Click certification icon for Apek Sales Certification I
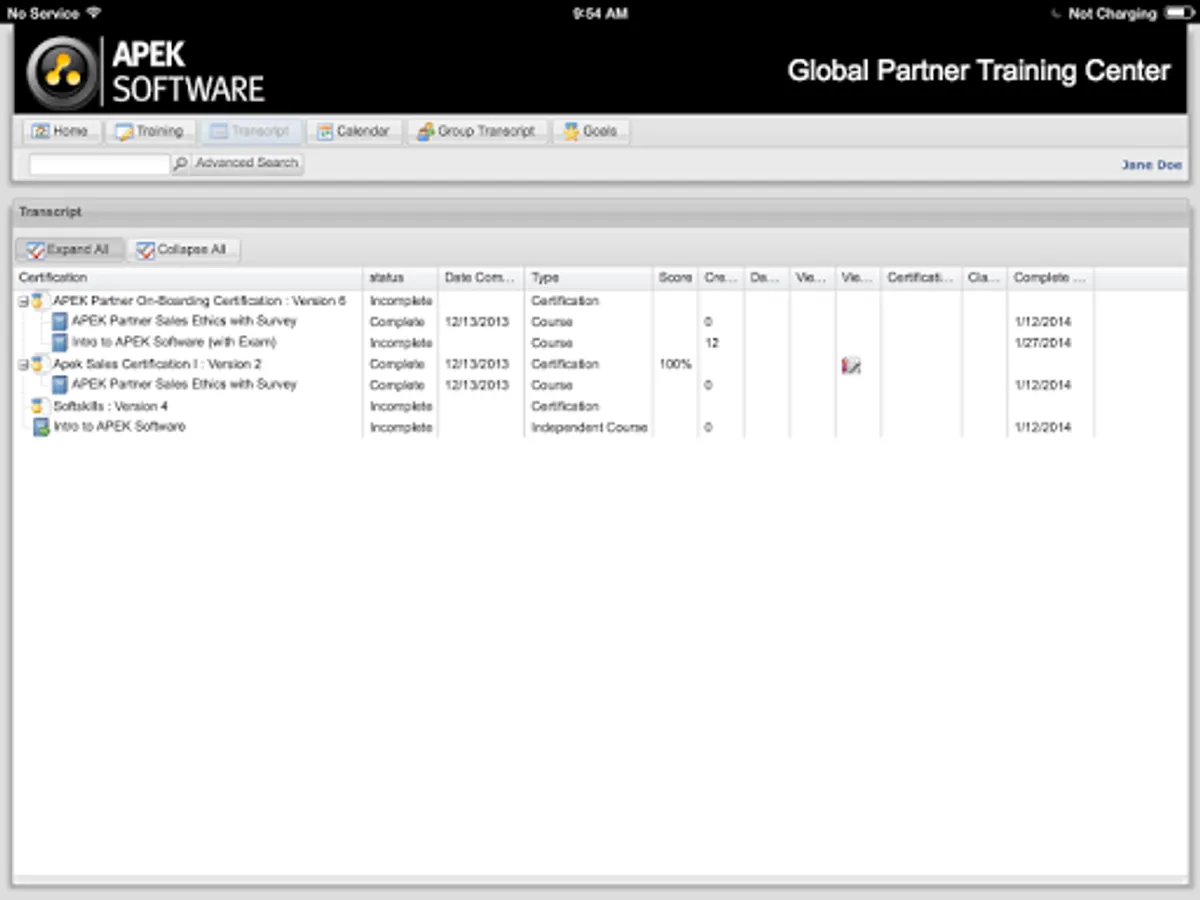Screen dimensions: 1200x900 coord(38,364)
